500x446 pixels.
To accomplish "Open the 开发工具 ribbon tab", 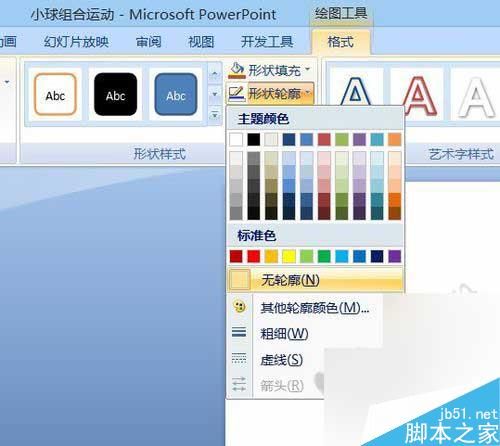I will (x=267, y=42).
